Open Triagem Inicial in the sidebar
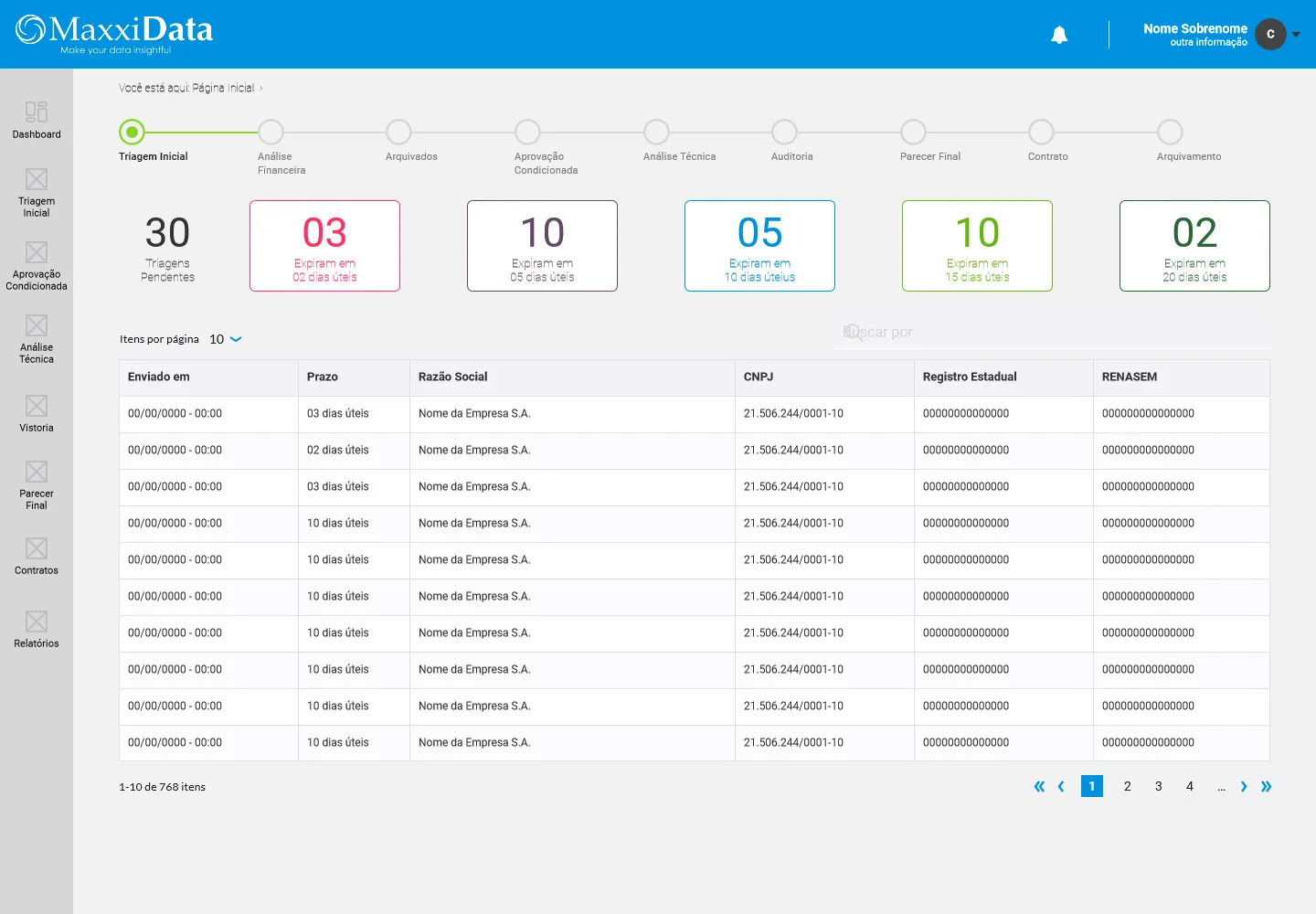1316x914 pixels. tap(37, 178)
